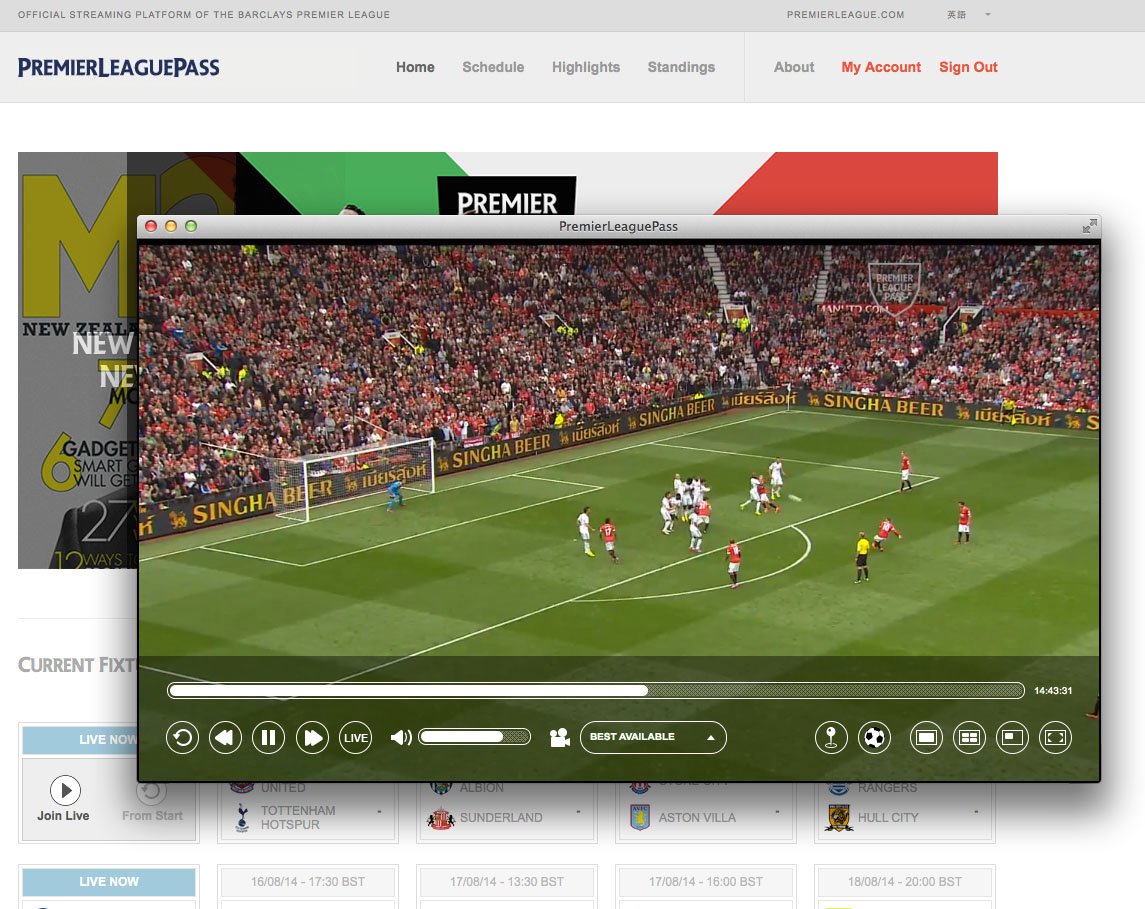Image resolution: width=1145 pixels, height=909 pixels.
Task: Click Sign Out
Action: (968, 67)
